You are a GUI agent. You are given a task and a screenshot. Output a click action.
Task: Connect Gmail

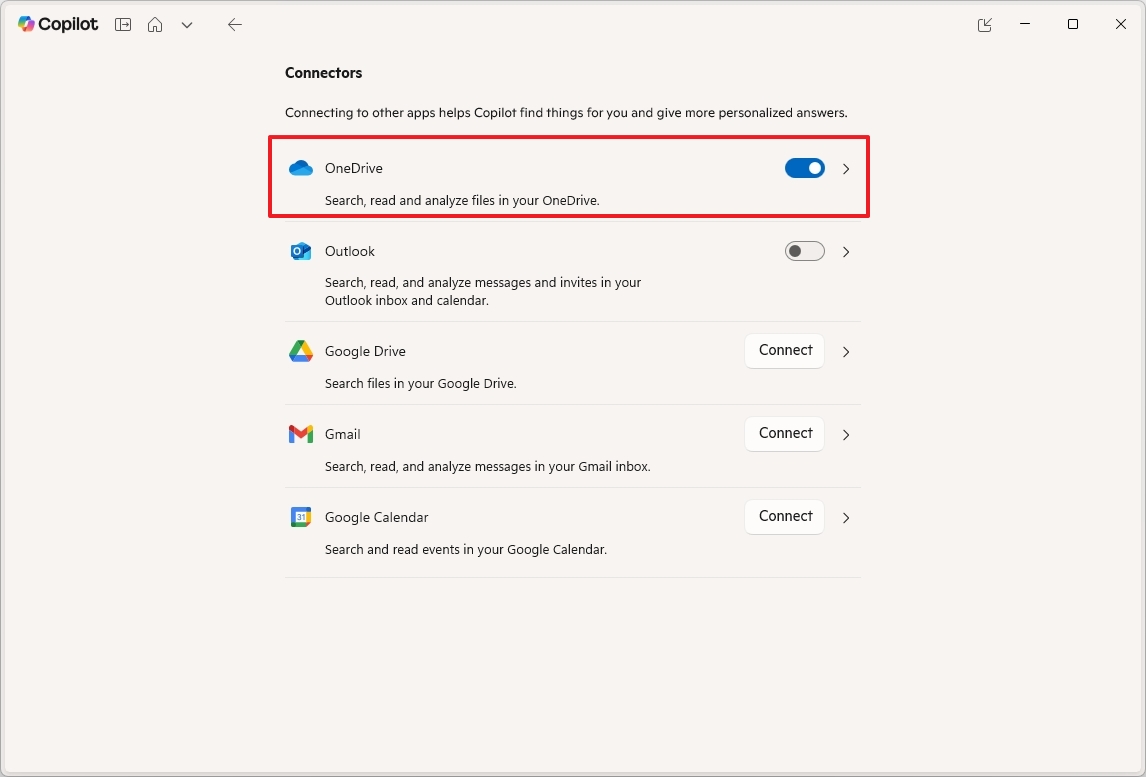pyautogui.click(x=784, y=433)
